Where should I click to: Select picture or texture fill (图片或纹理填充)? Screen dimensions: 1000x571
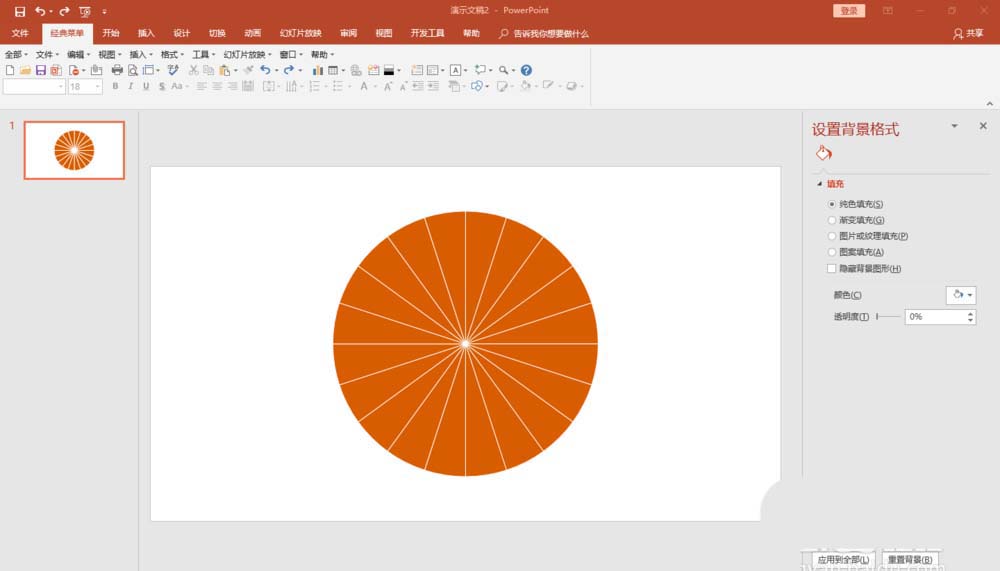pos(832,236)
